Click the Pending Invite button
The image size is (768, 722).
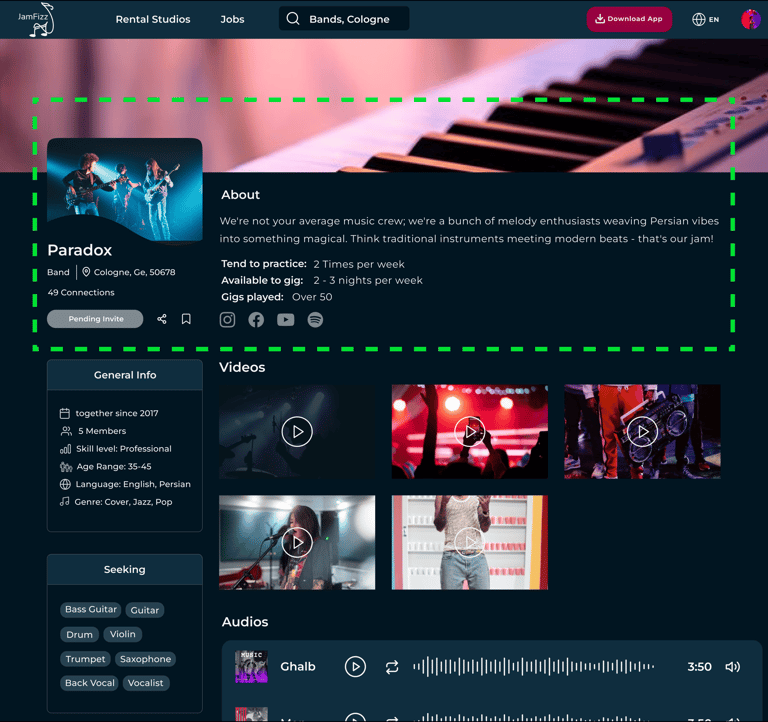tap(95, 319)
